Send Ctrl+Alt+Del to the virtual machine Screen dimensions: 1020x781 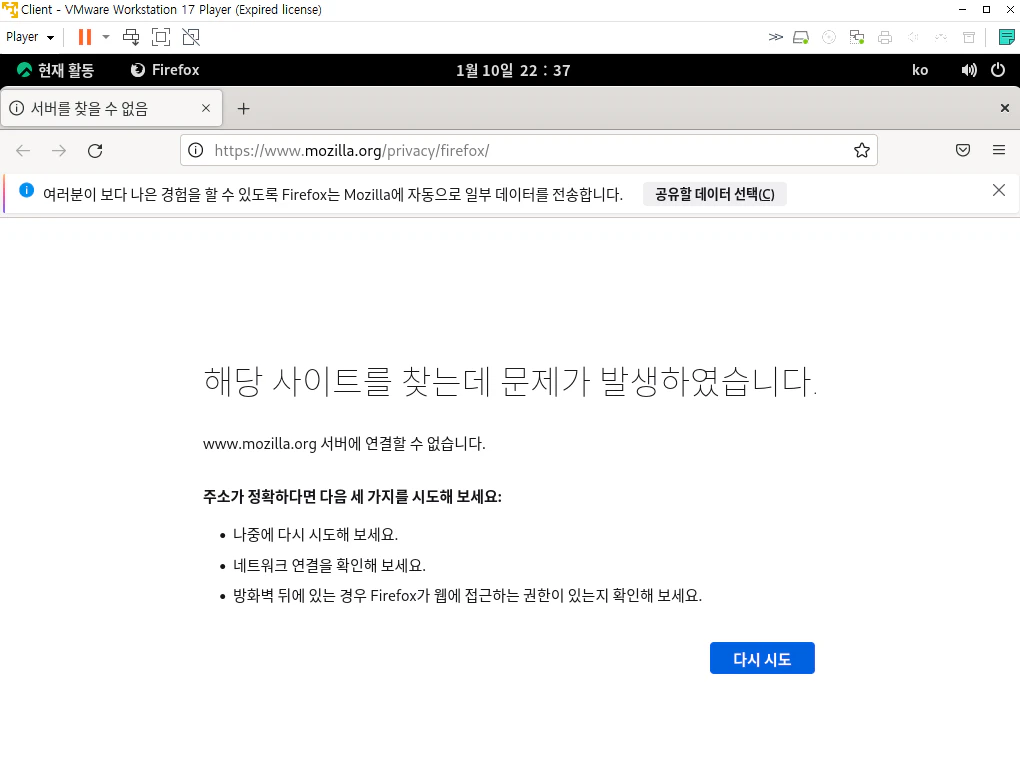131,37
